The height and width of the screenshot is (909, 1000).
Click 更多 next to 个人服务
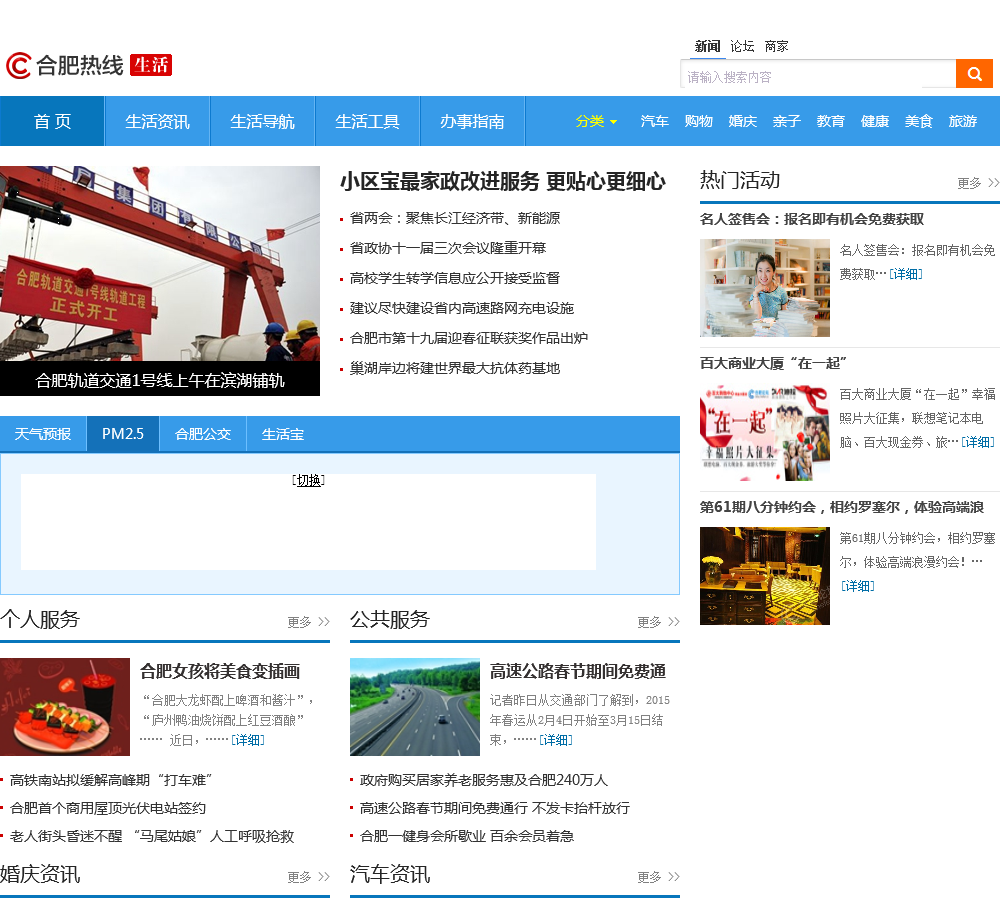(x=308, y=622)
